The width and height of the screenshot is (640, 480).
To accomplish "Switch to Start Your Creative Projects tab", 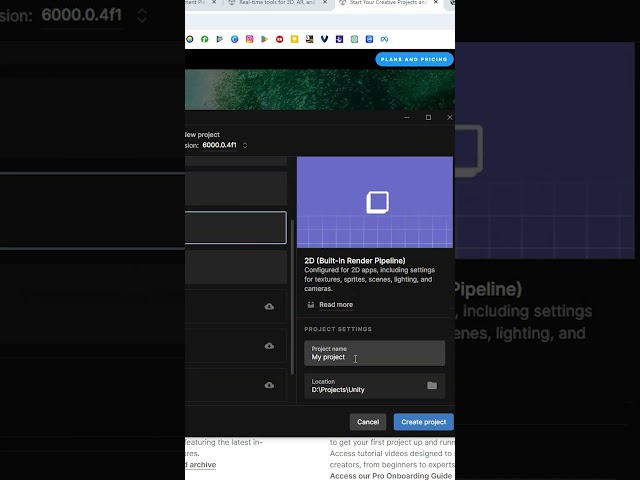I will coord(388,3).
